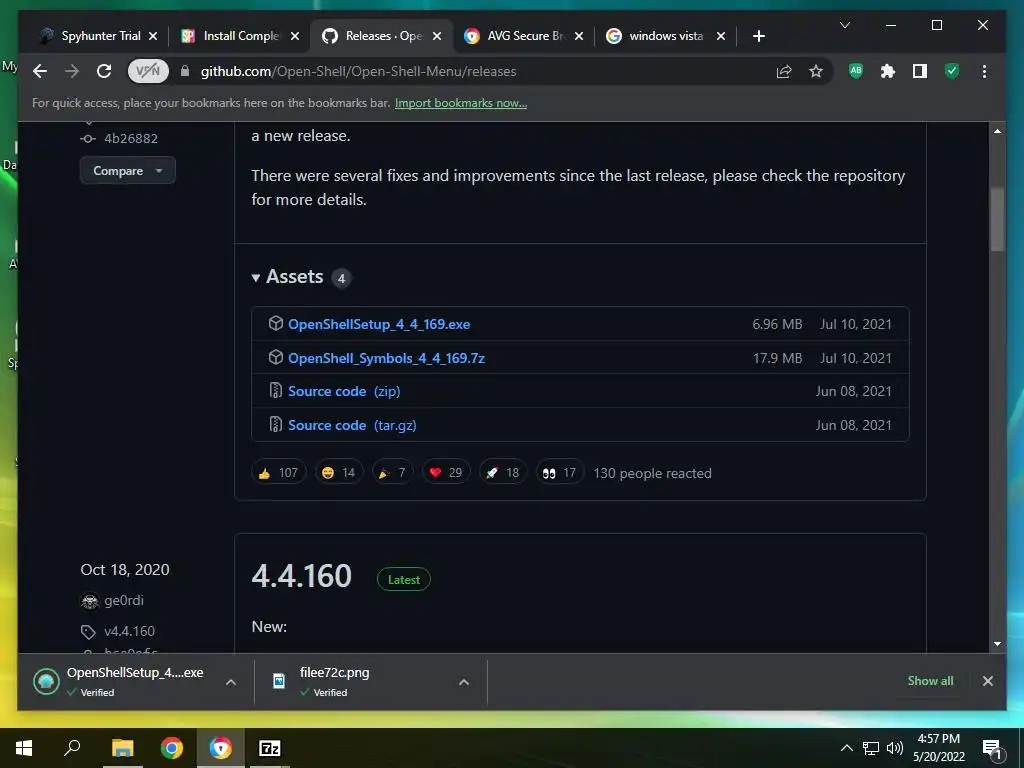Click the page scroll down arrow

pyautogui.click(x=997, y=644)
